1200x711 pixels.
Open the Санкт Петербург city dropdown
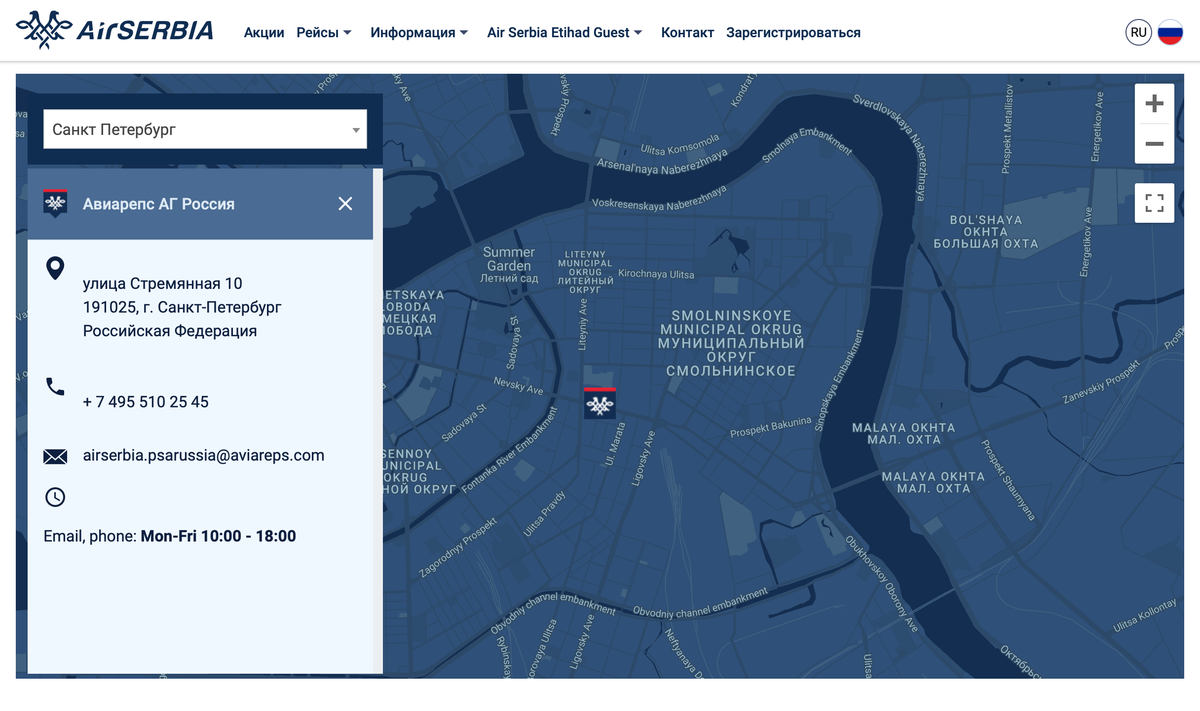(x=205, y=130)
